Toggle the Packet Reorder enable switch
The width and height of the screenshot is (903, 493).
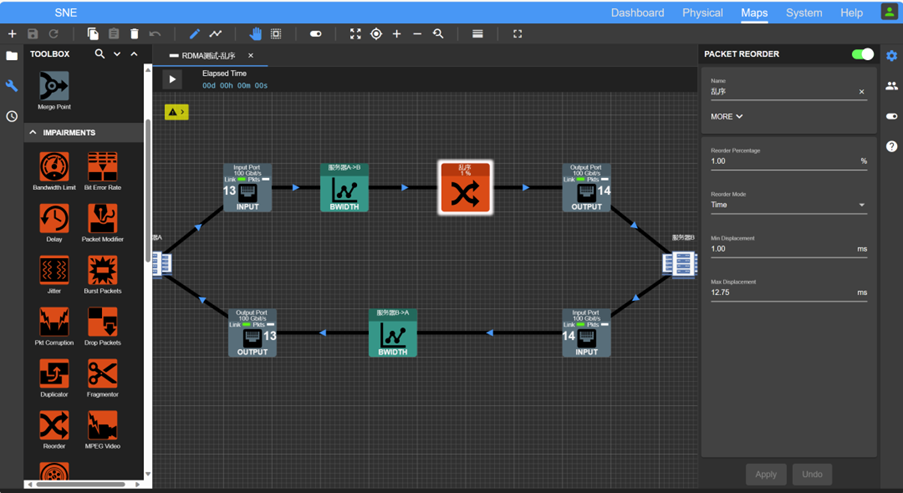tap(862, 54)
